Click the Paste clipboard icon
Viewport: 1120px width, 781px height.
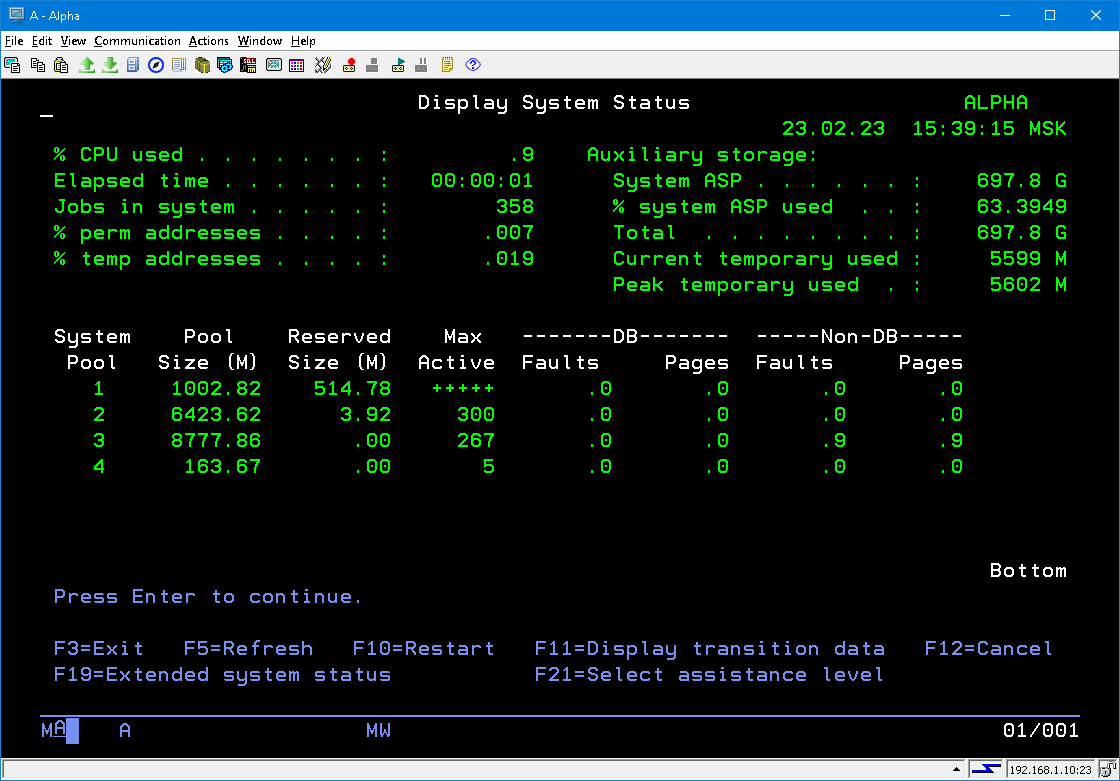pyautogui.click(x=61, y=65)
